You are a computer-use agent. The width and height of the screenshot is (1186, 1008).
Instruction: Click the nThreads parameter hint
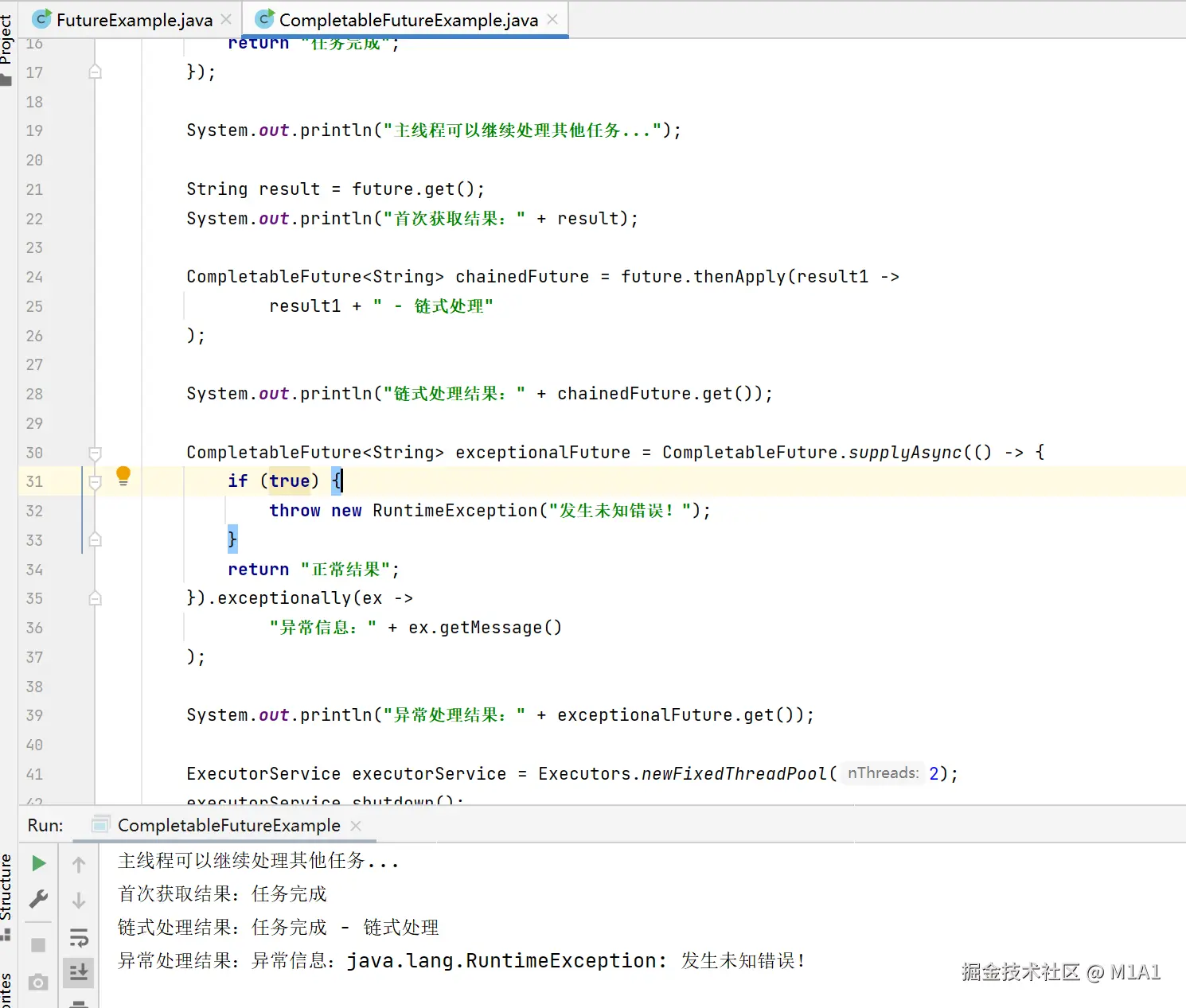[x=883, y=773]
